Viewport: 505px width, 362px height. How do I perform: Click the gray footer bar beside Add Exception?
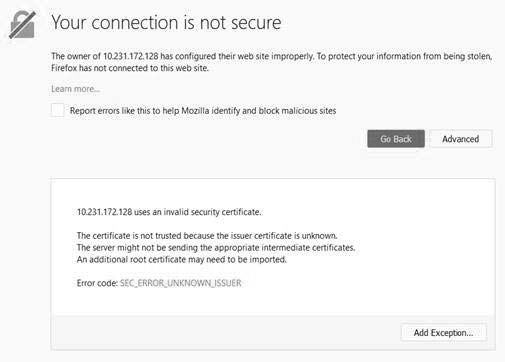click(227, 332)
